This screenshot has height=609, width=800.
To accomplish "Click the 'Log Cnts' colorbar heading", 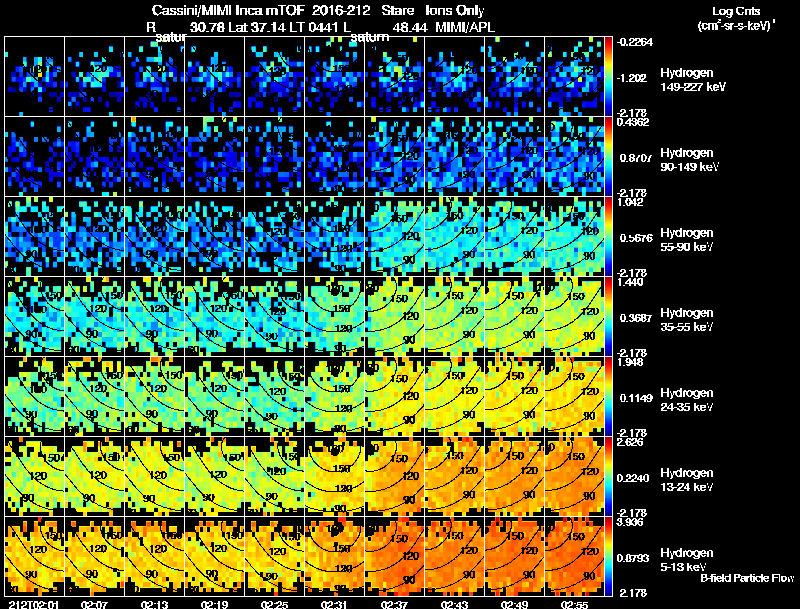I will tap(736, 11).
